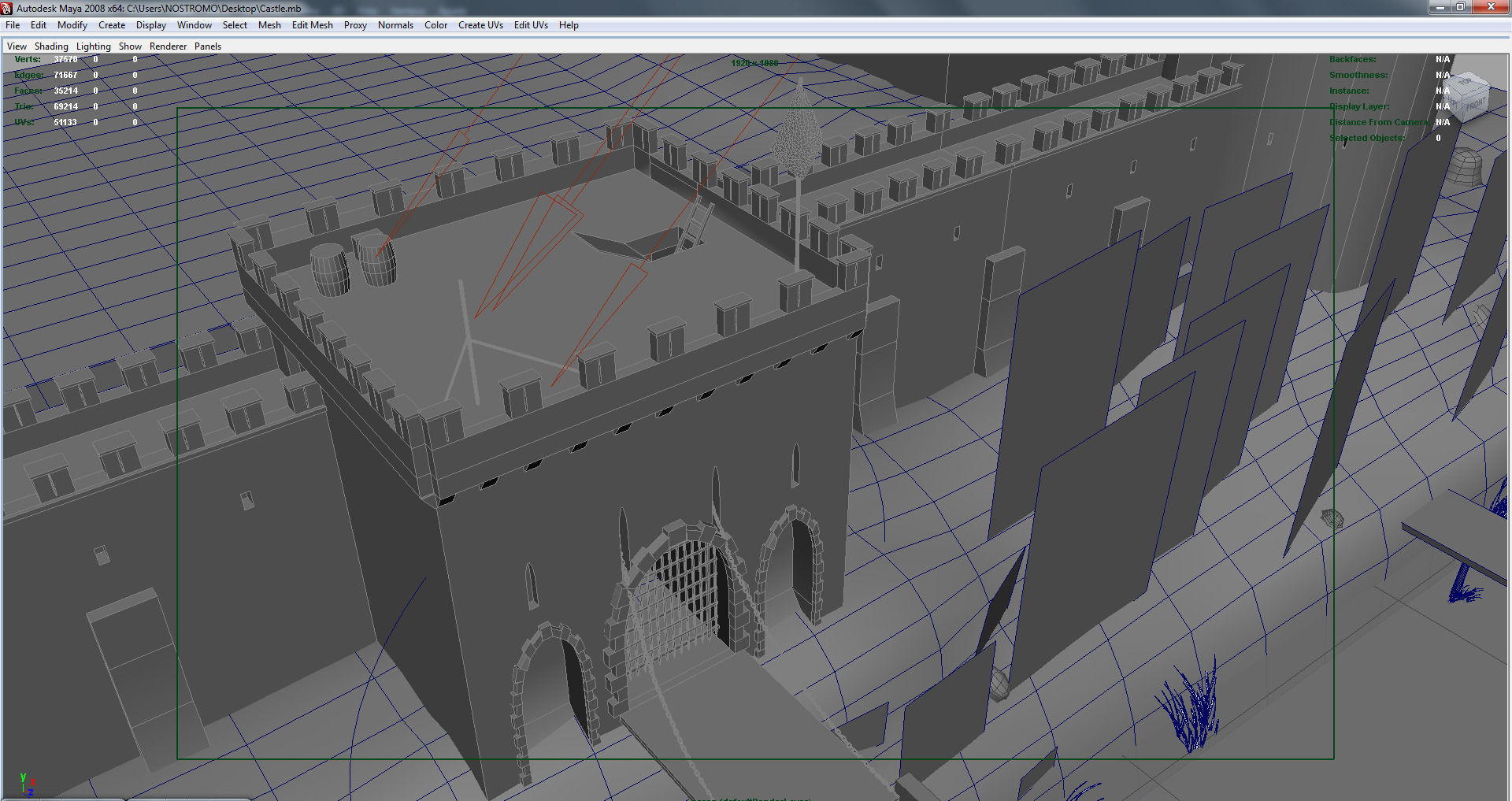Image resolution: width=1512 pixels, height=801 pixels.
Task: Open the Help menu
Action: pyautogui.click(x=569, y=25)
